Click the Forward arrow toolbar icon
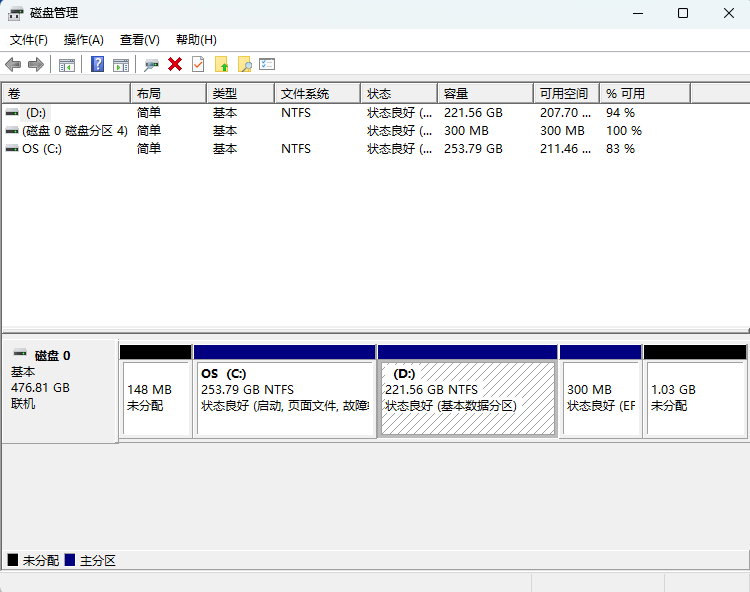The image size is (750, 592). [x=36, y=64]
